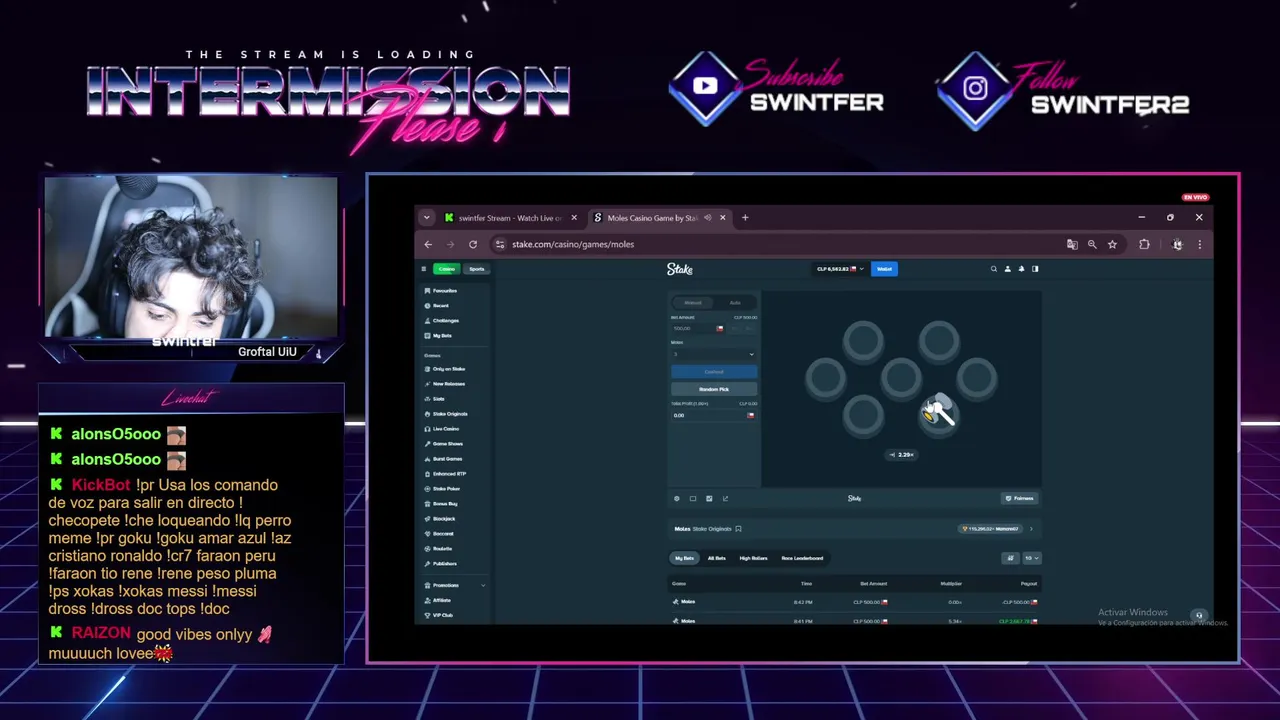Click the YouTube icon on stream overlay
Viewport: 1280px width, 720px height.
coord(705,86)
